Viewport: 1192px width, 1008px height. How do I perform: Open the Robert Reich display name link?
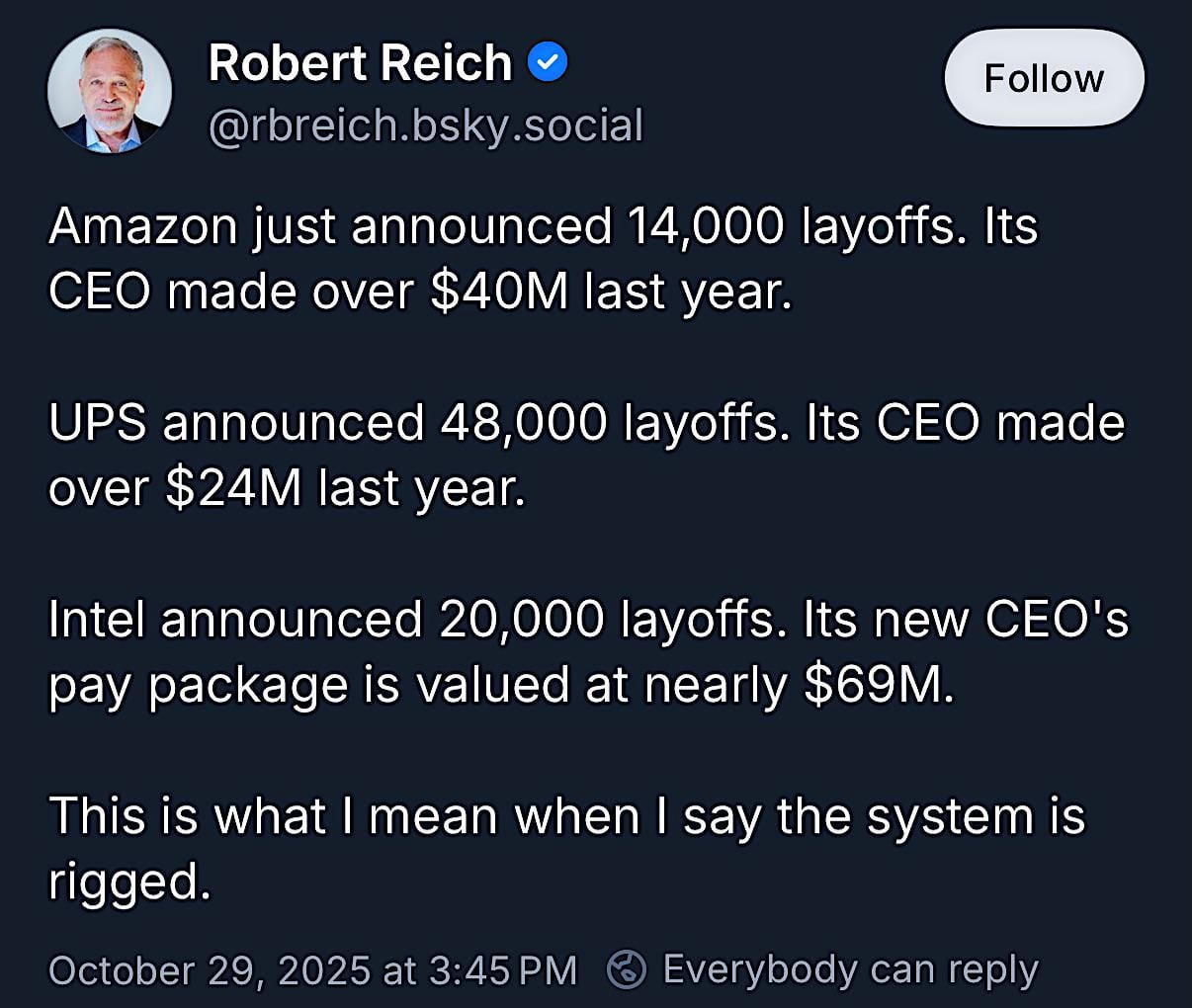click(360, 63)
